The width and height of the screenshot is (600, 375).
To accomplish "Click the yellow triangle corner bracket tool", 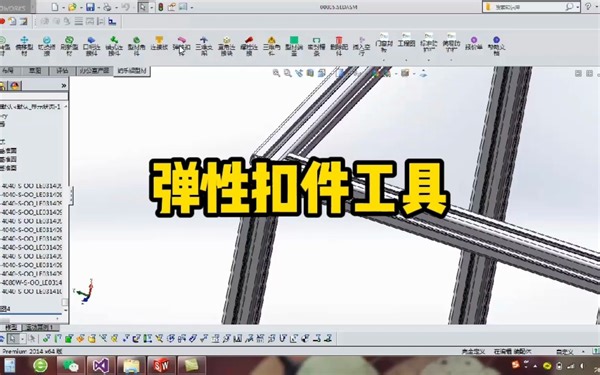I will (x=271, y=46).
